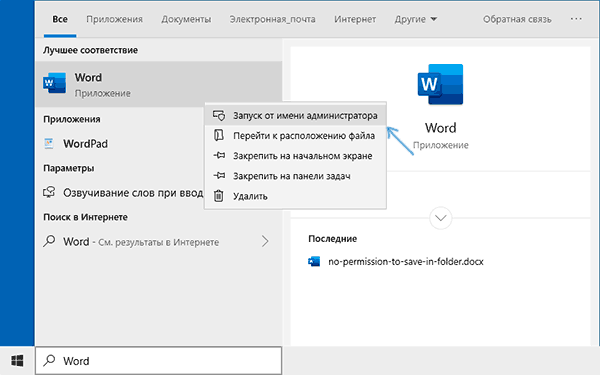Select Запуск от имени администратора
Image resolution: width=600 pixels, height=375 pixels.
click(x=295, y=116)
